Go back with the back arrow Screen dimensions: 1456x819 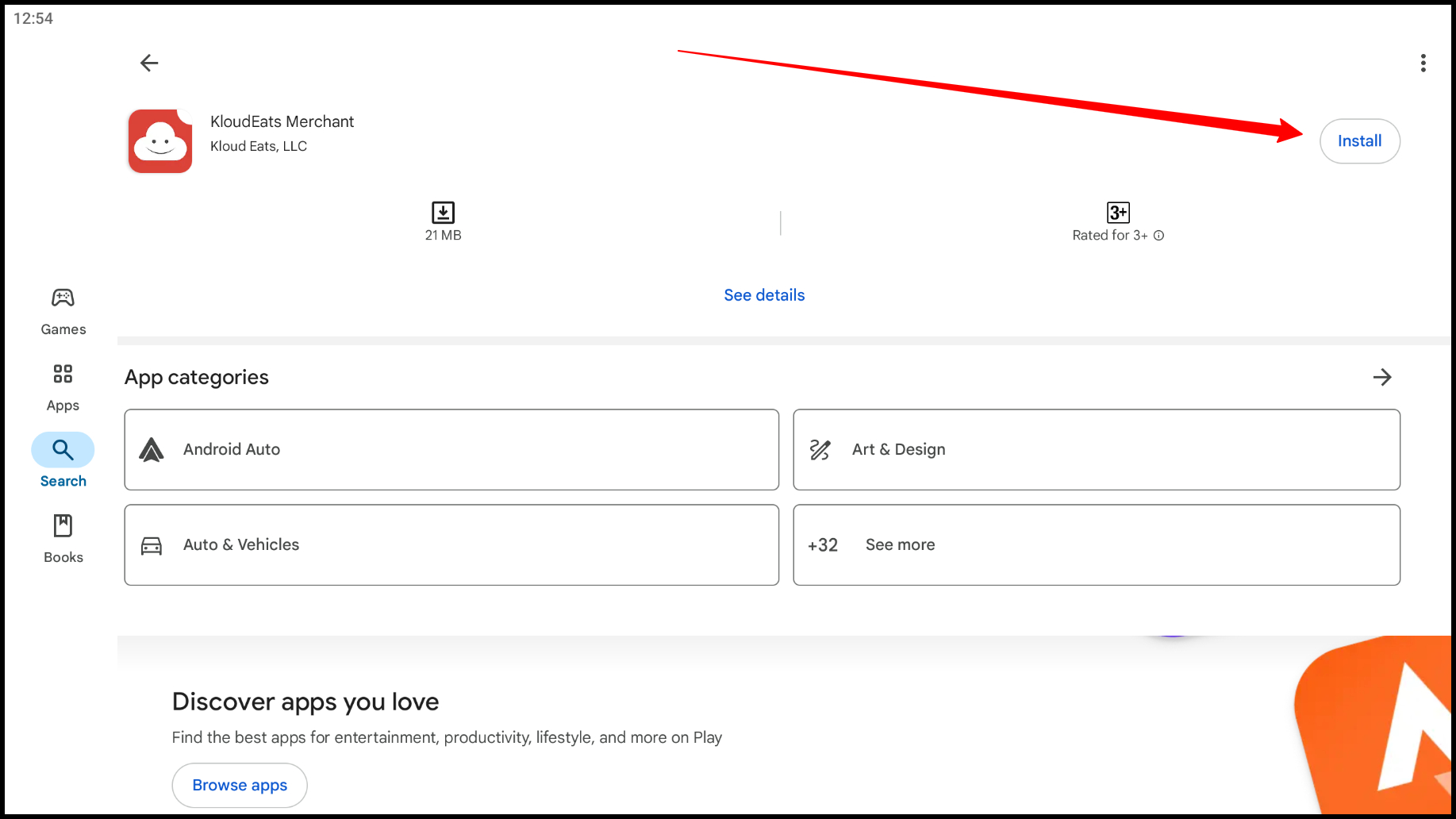(149, 63)
